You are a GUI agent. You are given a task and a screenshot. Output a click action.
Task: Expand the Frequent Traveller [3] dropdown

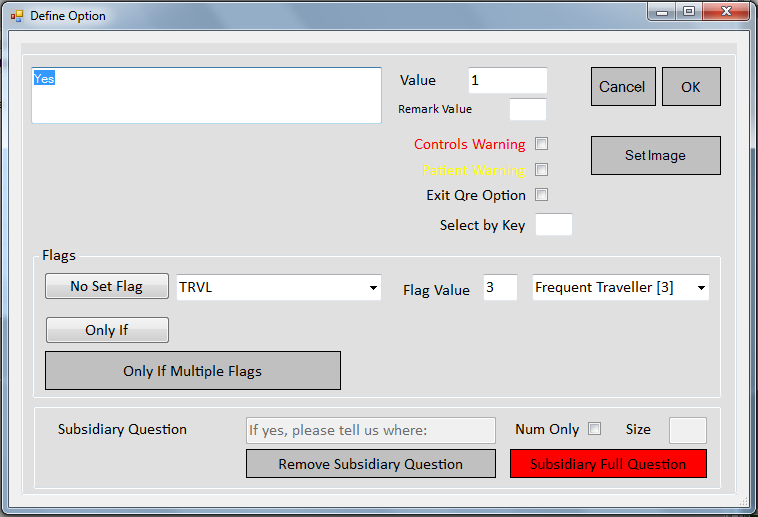(700, 288)
